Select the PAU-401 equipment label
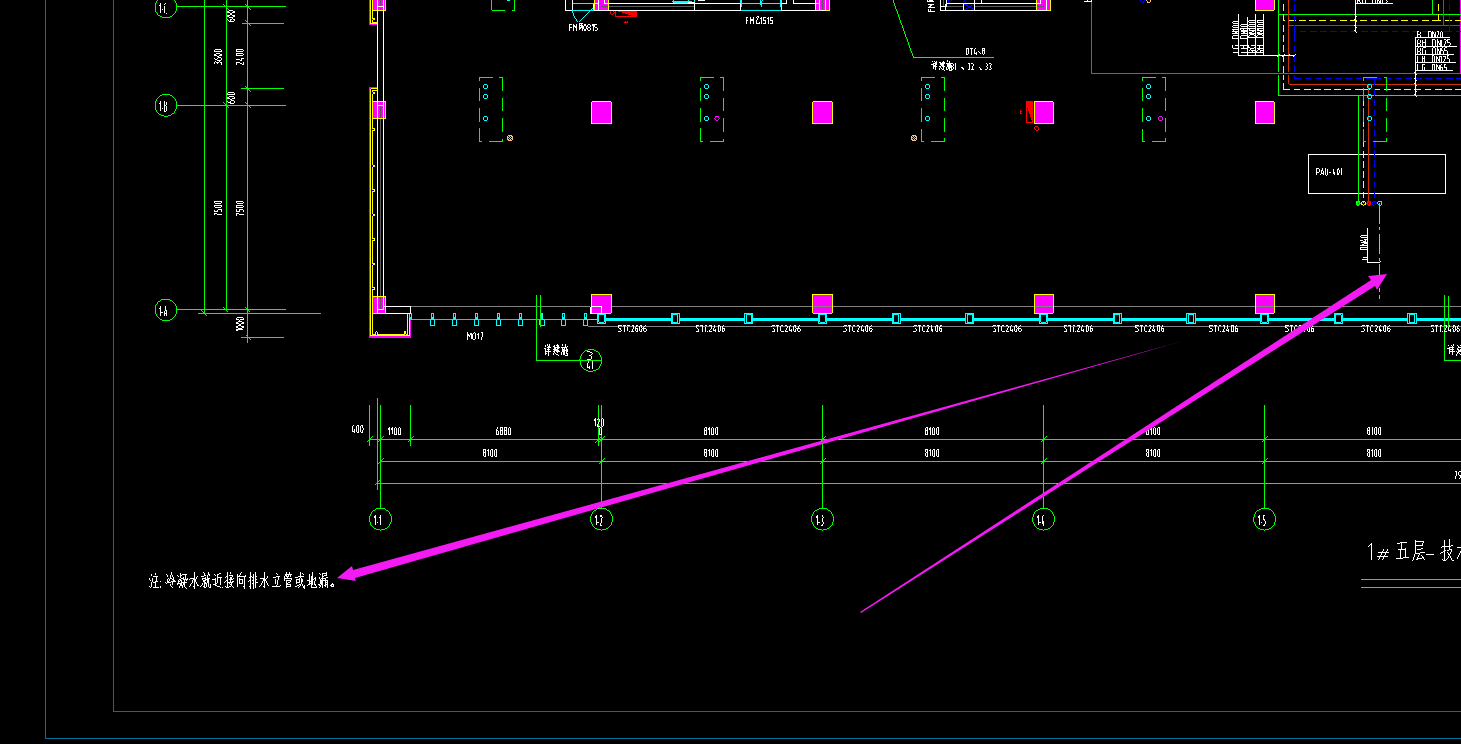Image resolution: width=1461 pixels, height=744 pixels. pyautogui.click(x=1329, y=172)
